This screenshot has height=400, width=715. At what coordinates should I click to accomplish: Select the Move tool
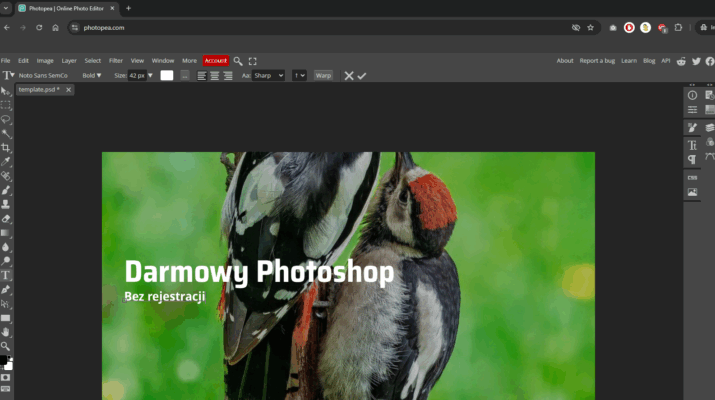click(x=5, y=91)
